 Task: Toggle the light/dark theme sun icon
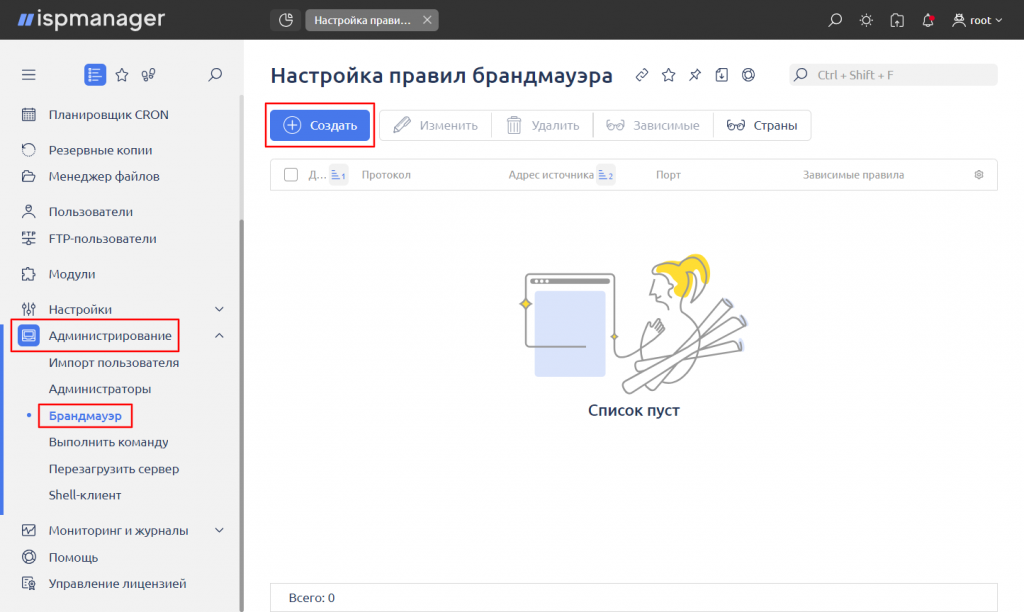point(866,20)
